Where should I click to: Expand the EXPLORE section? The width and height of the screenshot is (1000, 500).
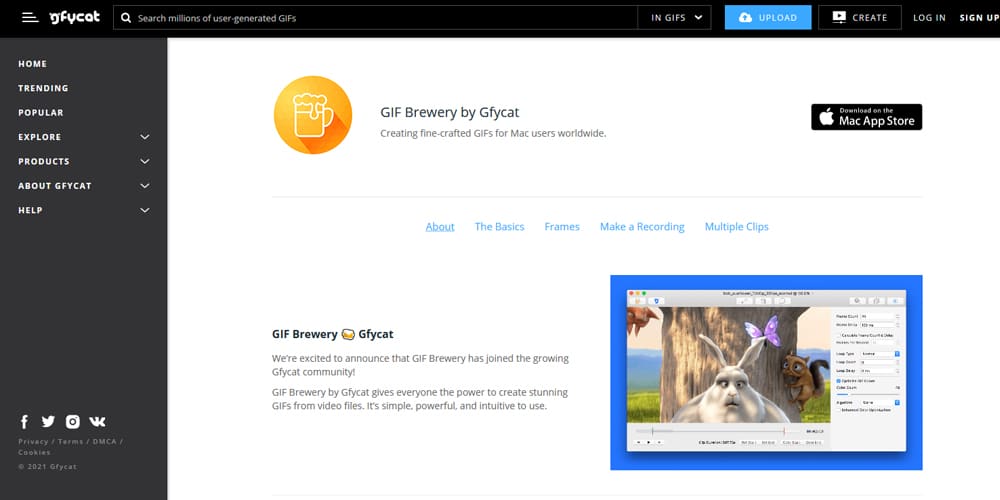pos(84,137)
